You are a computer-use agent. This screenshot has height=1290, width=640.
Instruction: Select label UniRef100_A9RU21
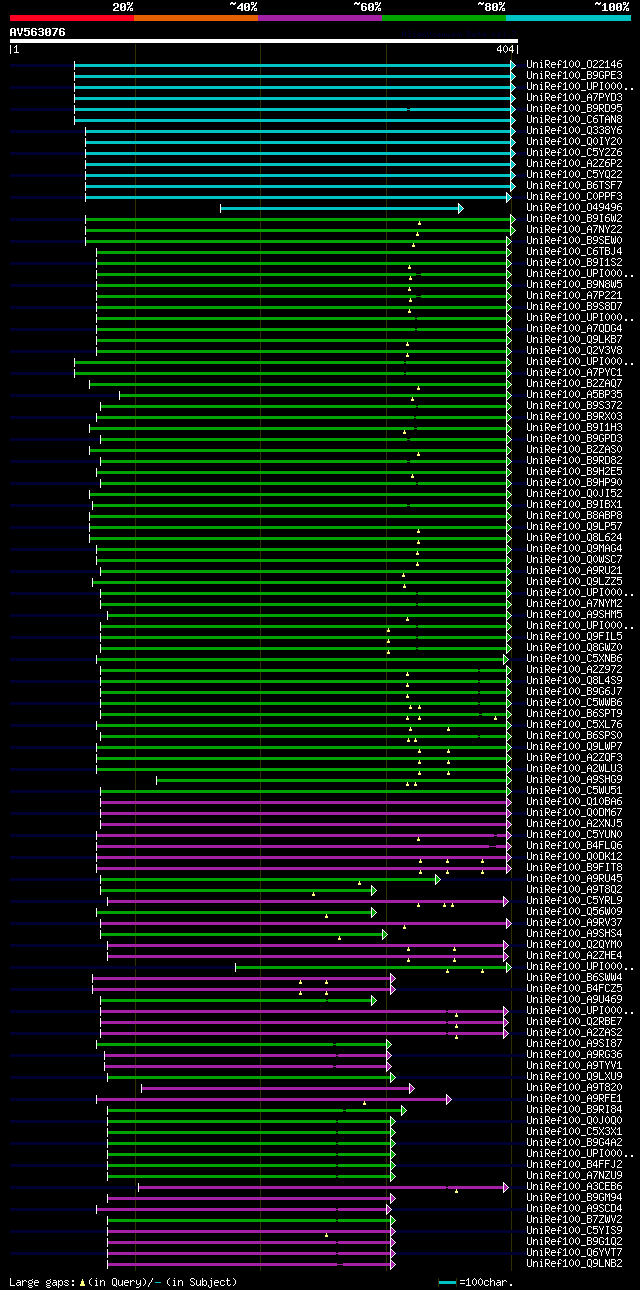click(574, 570)
